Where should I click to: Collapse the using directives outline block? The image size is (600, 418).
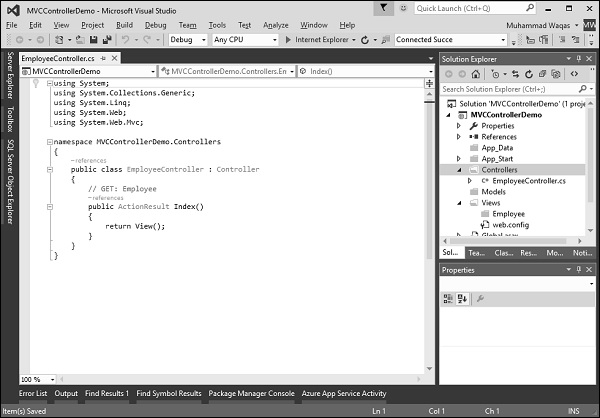[47, 84]
